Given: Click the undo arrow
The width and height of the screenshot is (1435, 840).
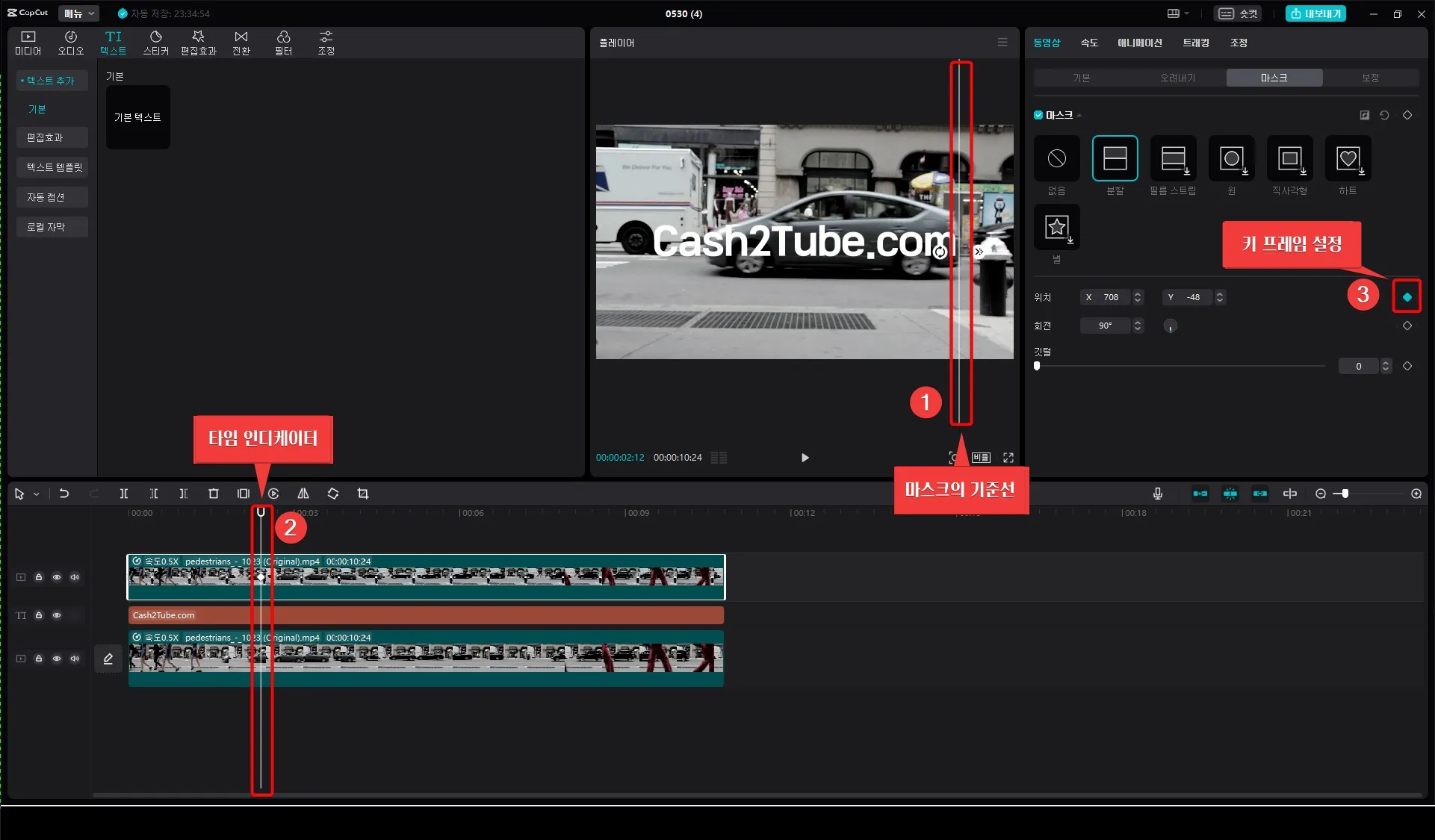Looking at the screenshot, I should tap(64, 494).
